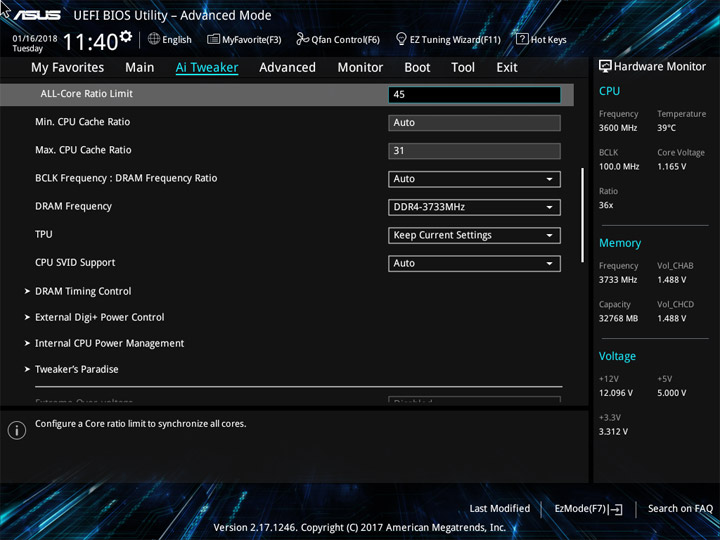Screen dimensions: 720x540
Task: Click the 39°C temperature value
Action: tap(666, 128)
